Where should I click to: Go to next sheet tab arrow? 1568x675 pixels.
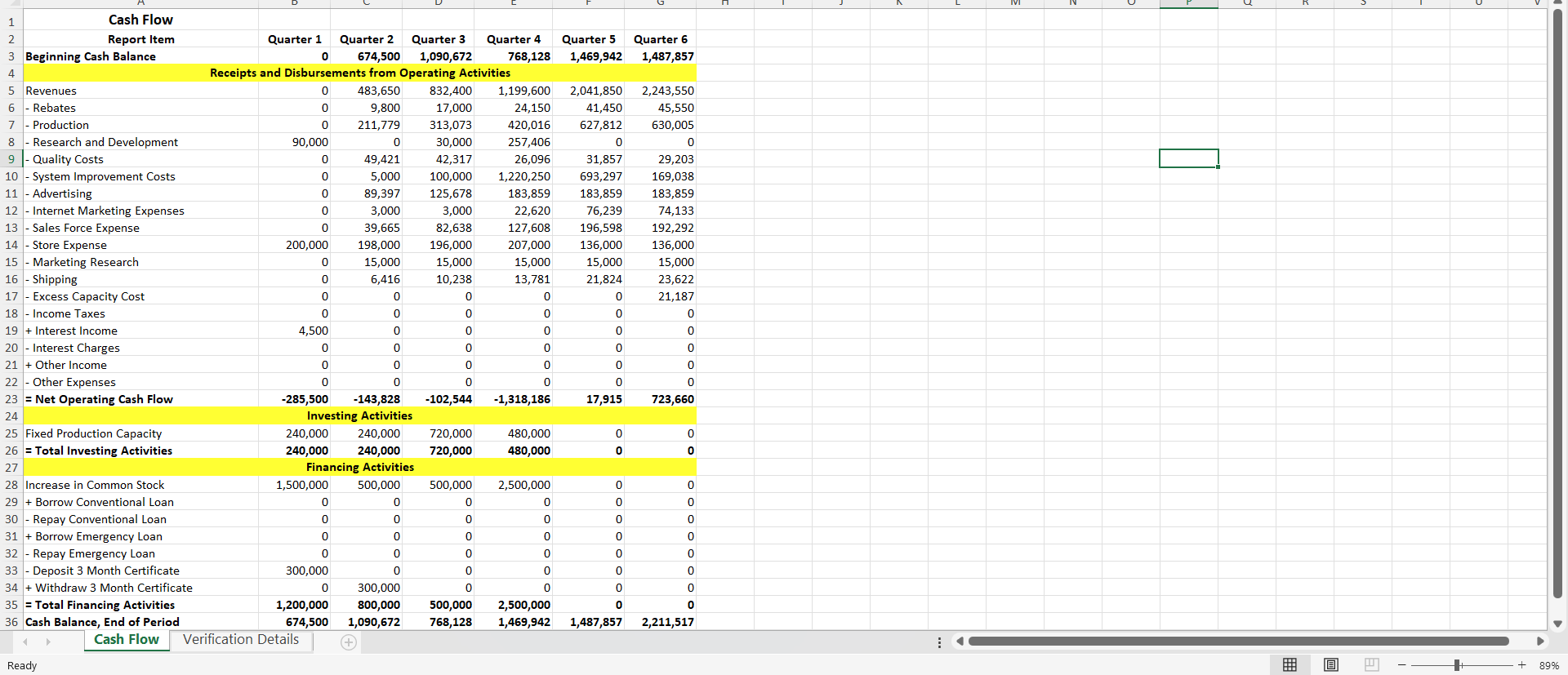[48, 642]
